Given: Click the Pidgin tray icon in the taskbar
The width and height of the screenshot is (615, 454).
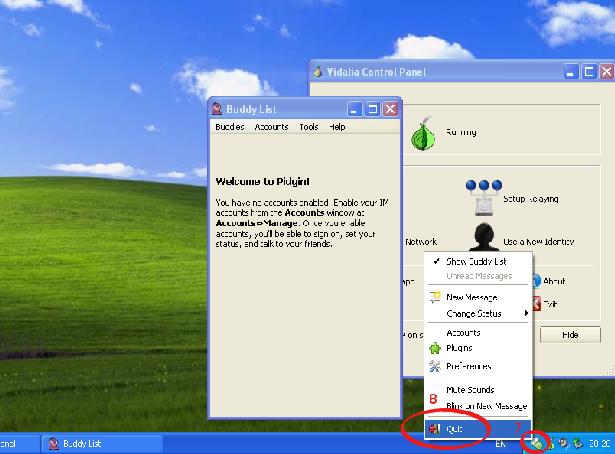Looking at the screenshot, I should point(537,441).
